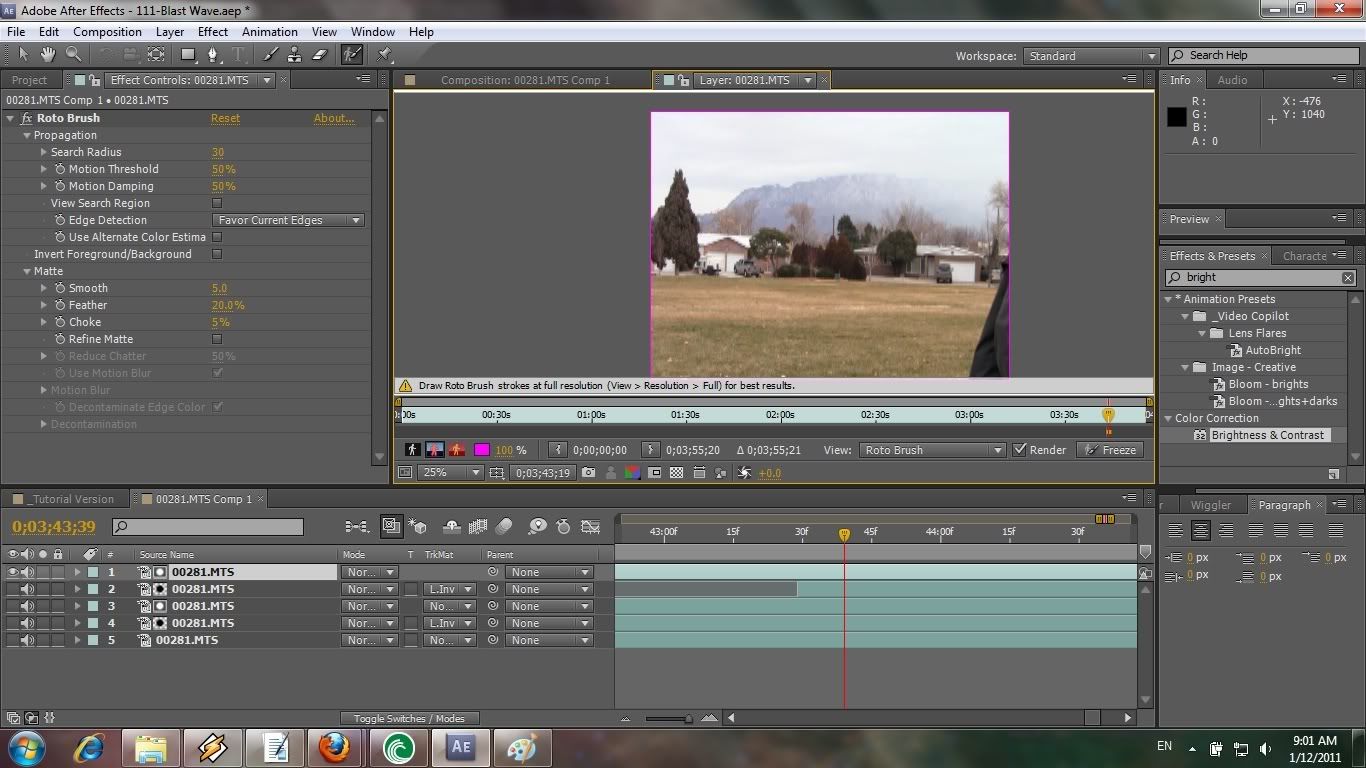Open the View Roto Brush dropdown

932,450
